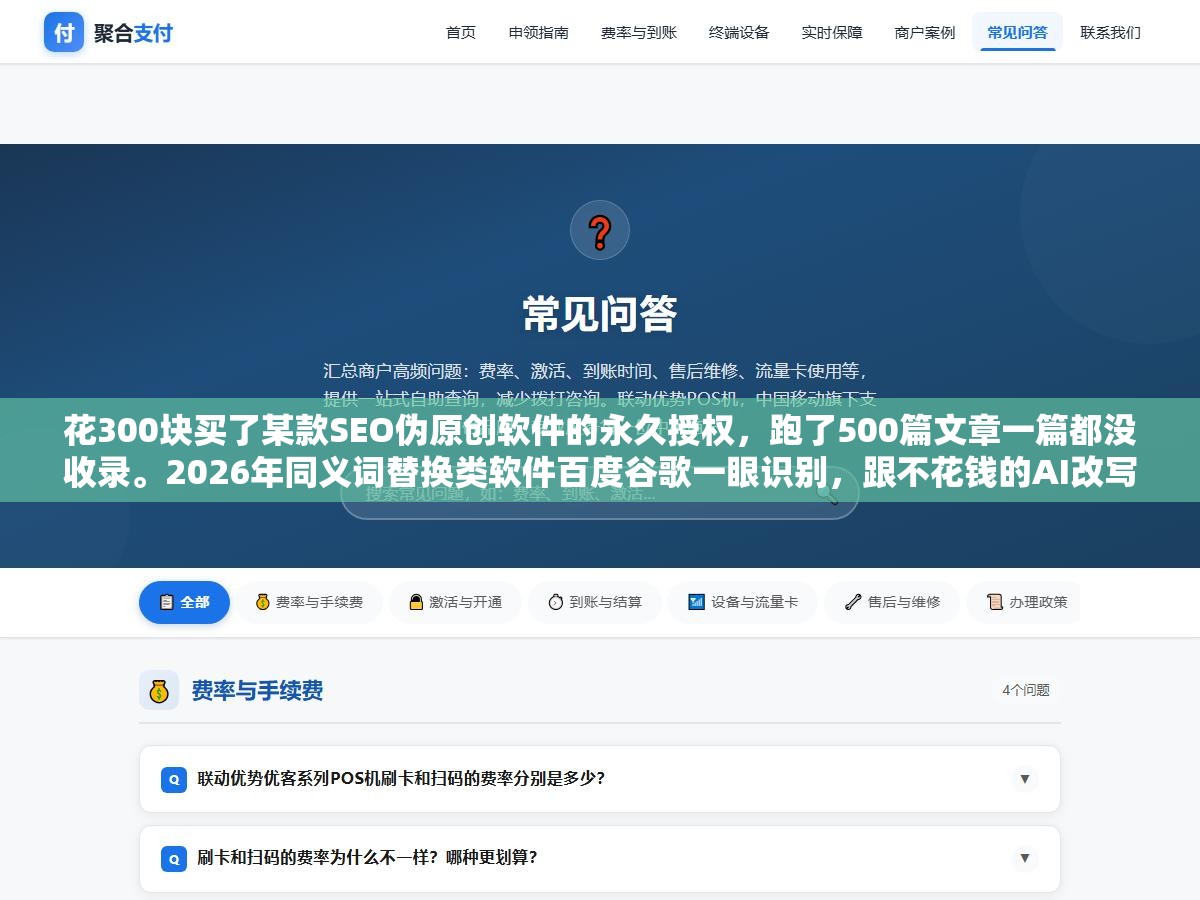Click Q badge of 联动优势优客 question
Screen dimensions: 1200x900
coord(174,779)
